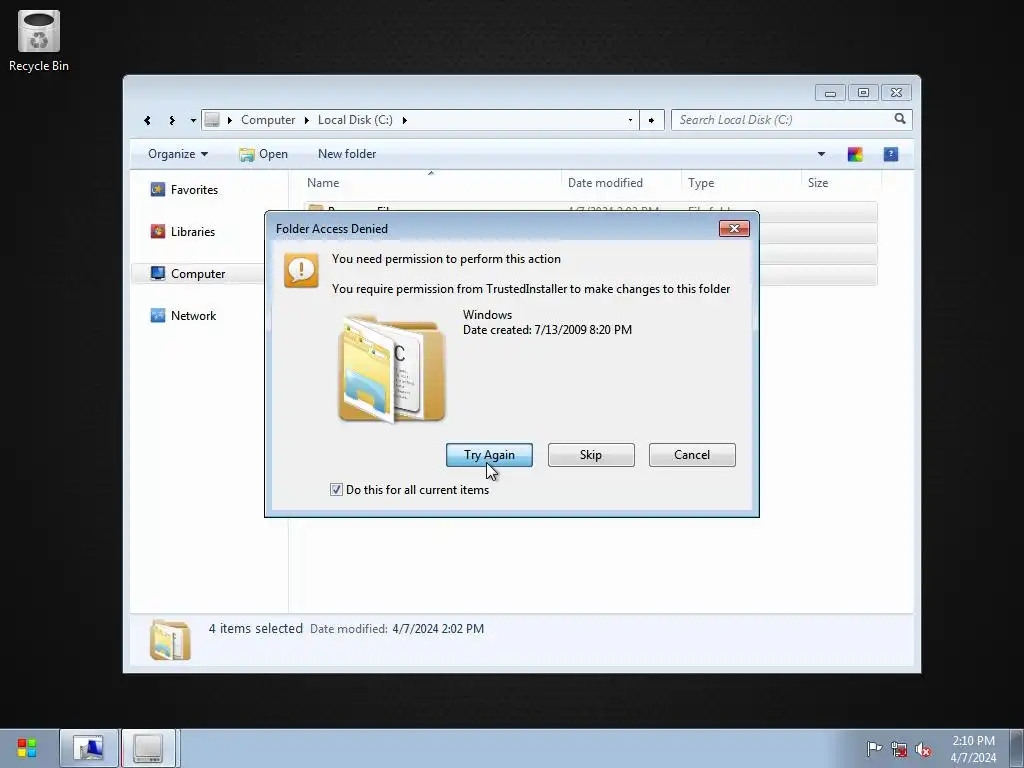Click the Computer monitor icon in sidebar

click(x=157, y=273)
